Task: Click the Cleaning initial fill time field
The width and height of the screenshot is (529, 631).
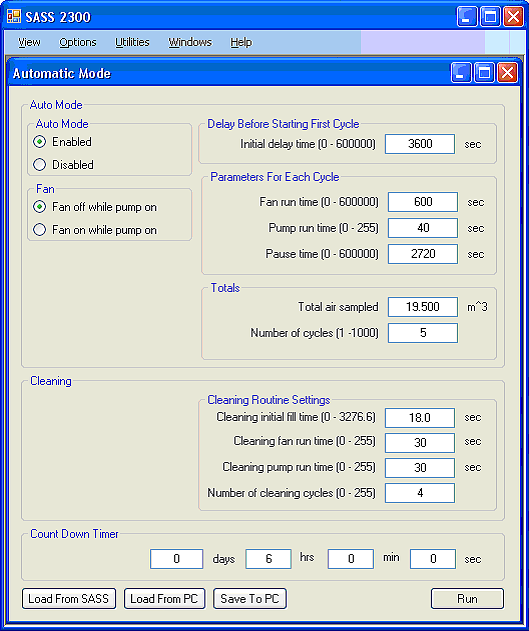Action: click(420, 418)
